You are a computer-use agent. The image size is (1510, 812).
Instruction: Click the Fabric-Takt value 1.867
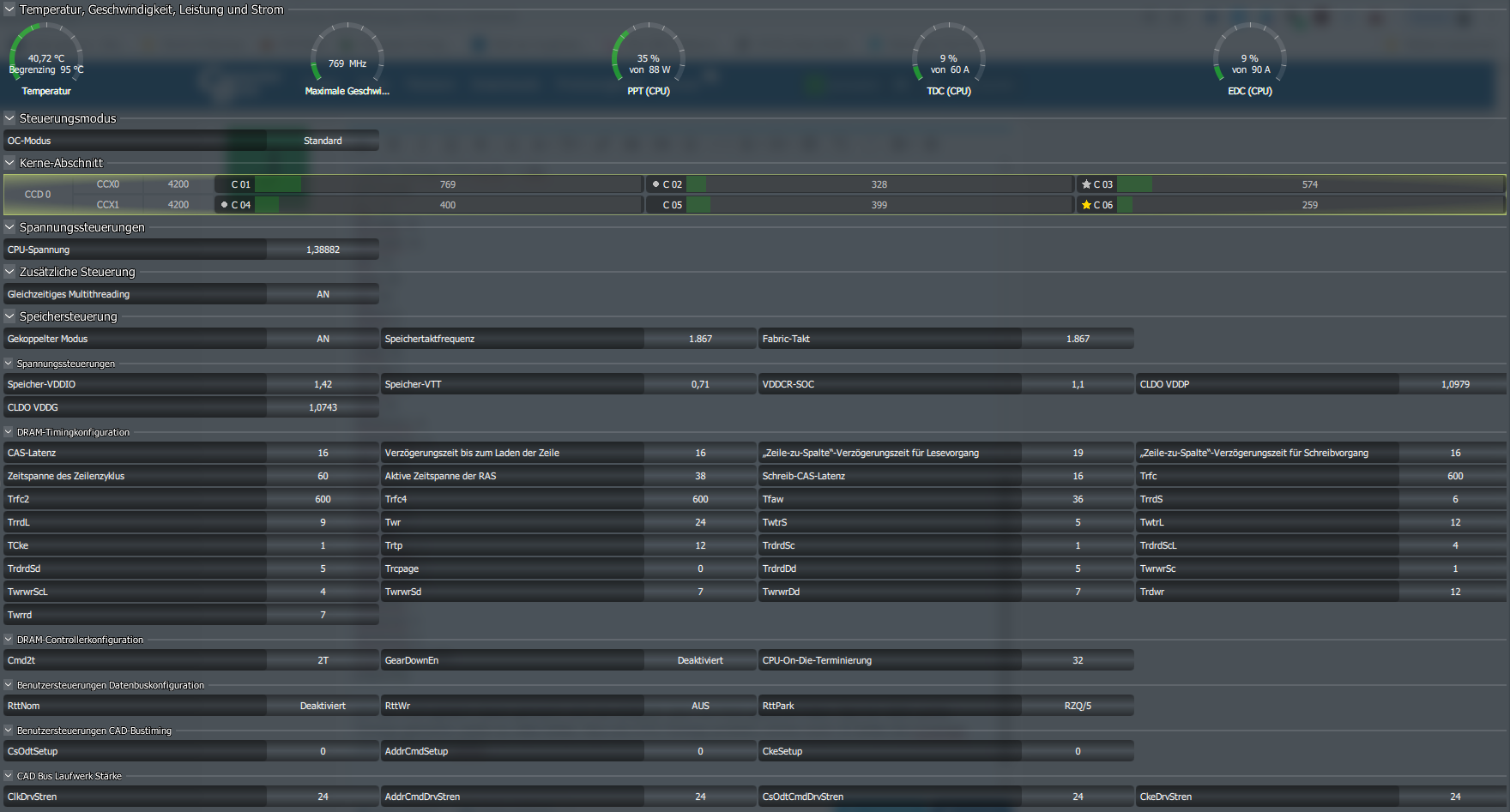point(1078,339)
